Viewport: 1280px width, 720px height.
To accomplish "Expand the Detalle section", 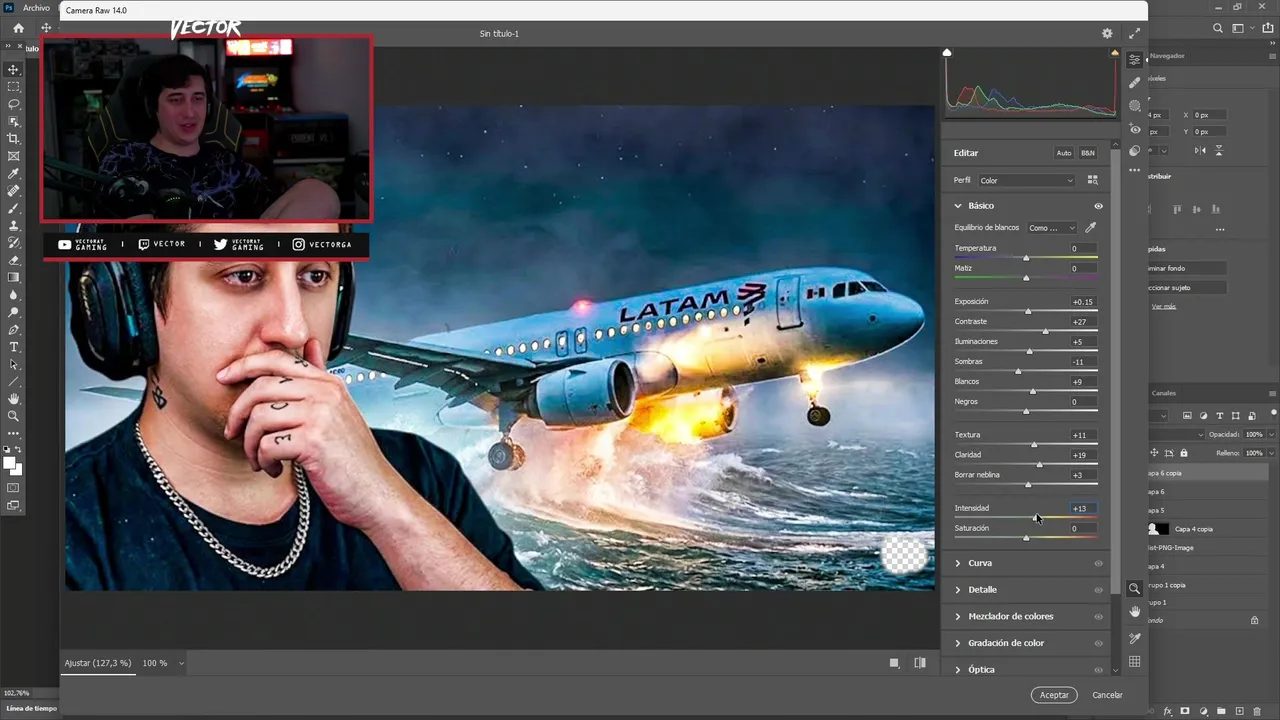I will click(x=958, y=590).
